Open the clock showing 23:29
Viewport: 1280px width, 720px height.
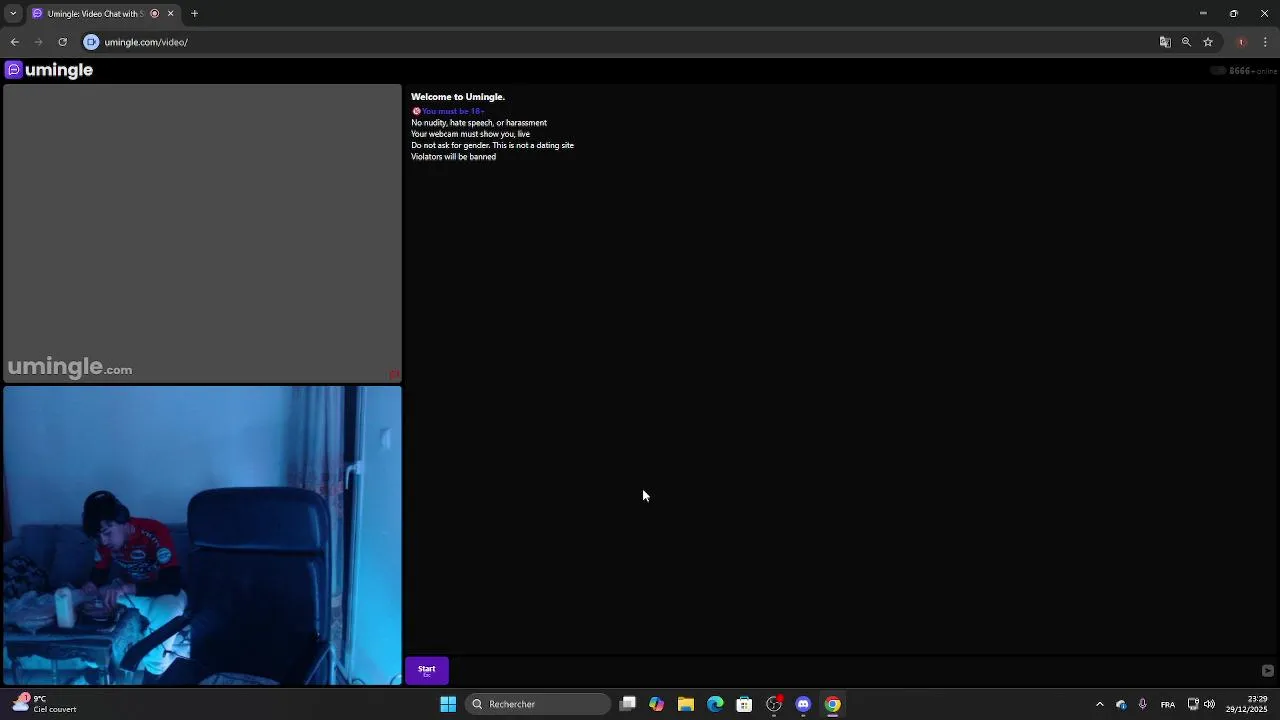(1247, 704)
